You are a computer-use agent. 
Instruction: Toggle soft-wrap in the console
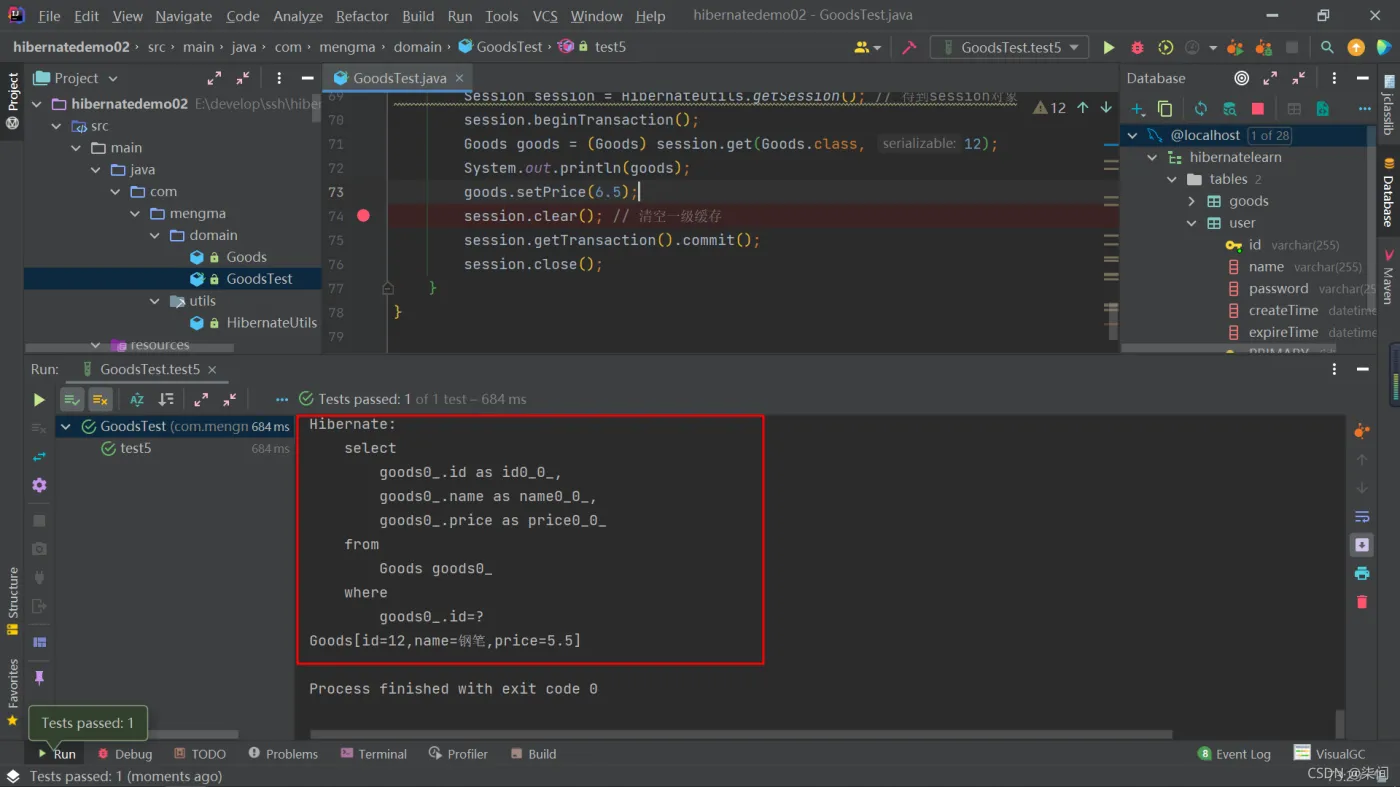(1362, 516)
